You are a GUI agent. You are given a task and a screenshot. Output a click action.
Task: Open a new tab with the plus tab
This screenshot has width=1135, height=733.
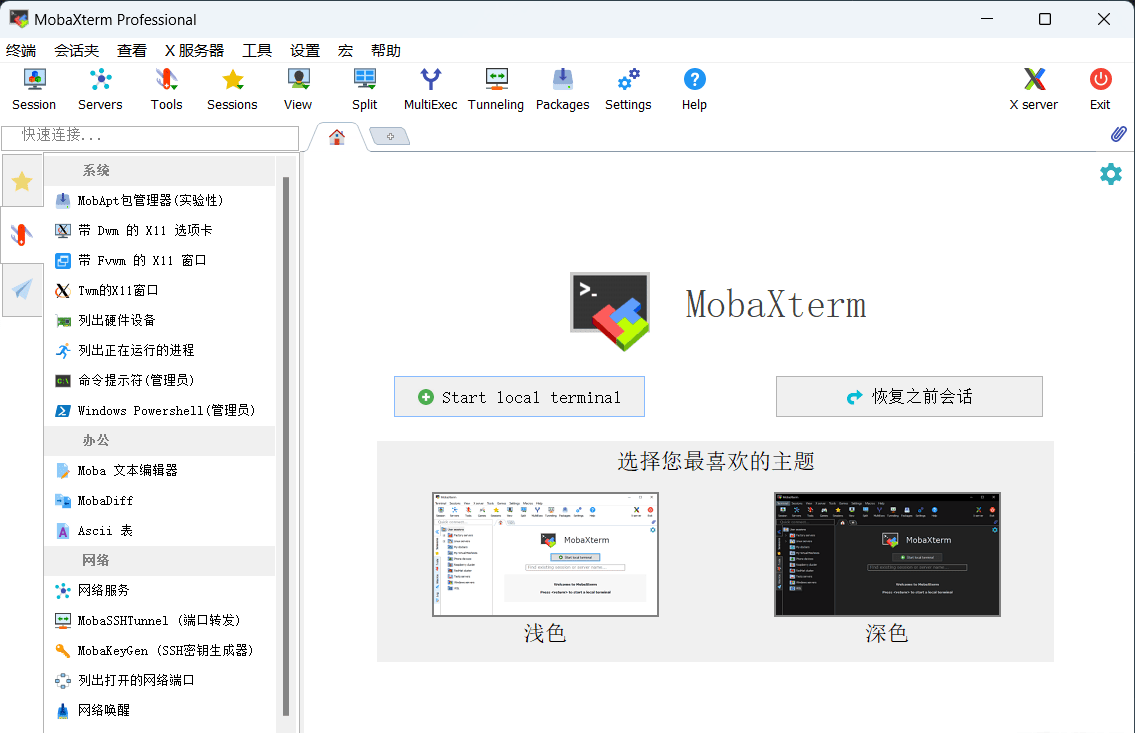(x=390, y=136)
